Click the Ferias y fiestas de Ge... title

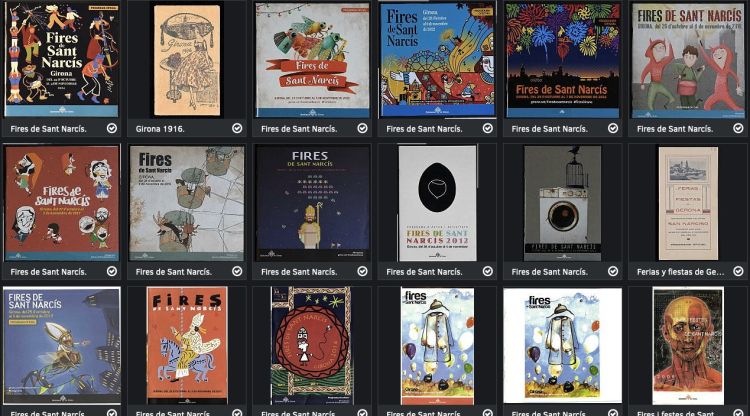click(x=680, y=272)
